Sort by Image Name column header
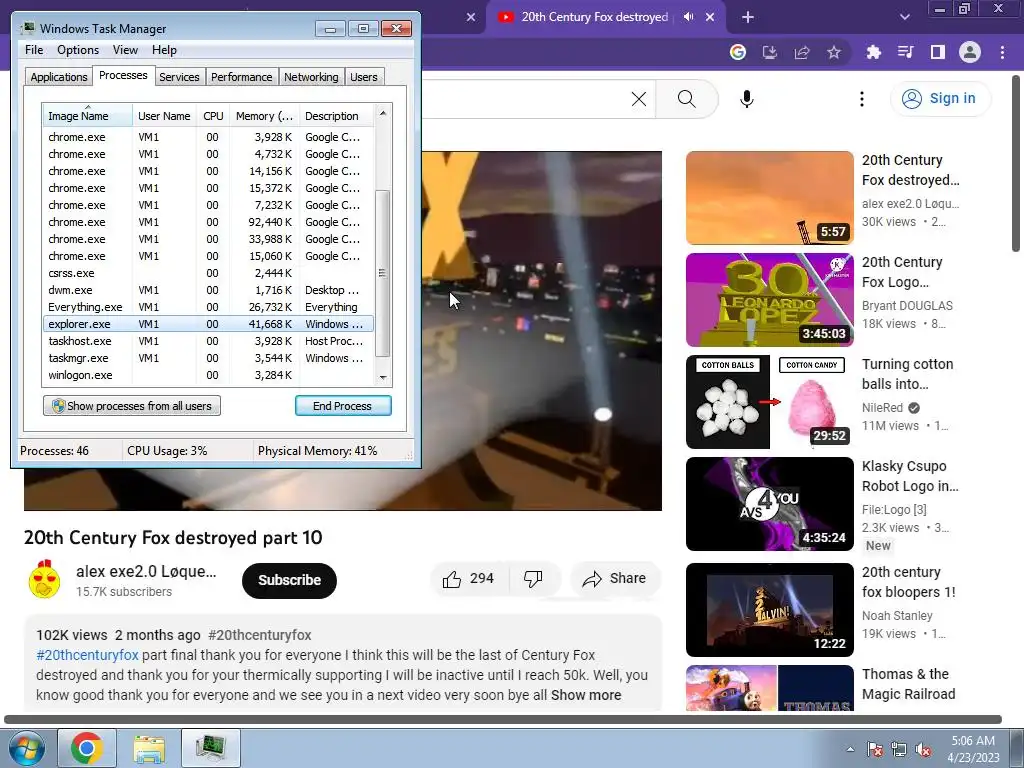Image resolution: width=1024 pixels, height=768 pixels. point(88,116)
